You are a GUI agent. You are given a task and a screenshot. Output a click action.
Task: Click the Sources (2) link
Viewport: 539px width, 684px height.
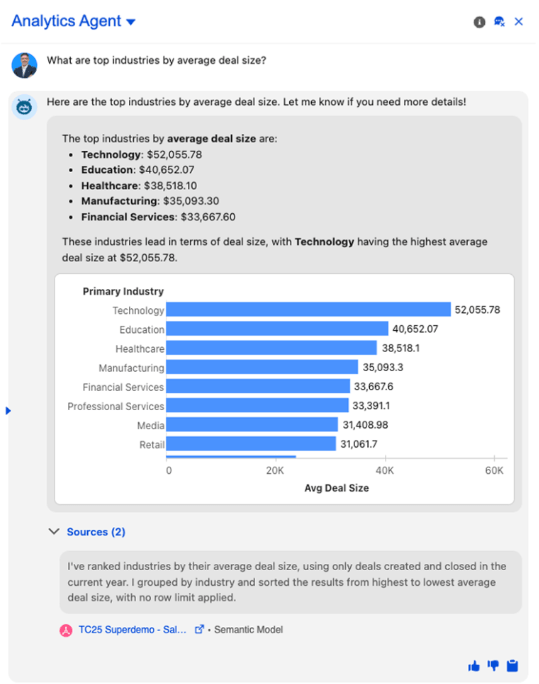pyautogui.click(x=96, y=532)
